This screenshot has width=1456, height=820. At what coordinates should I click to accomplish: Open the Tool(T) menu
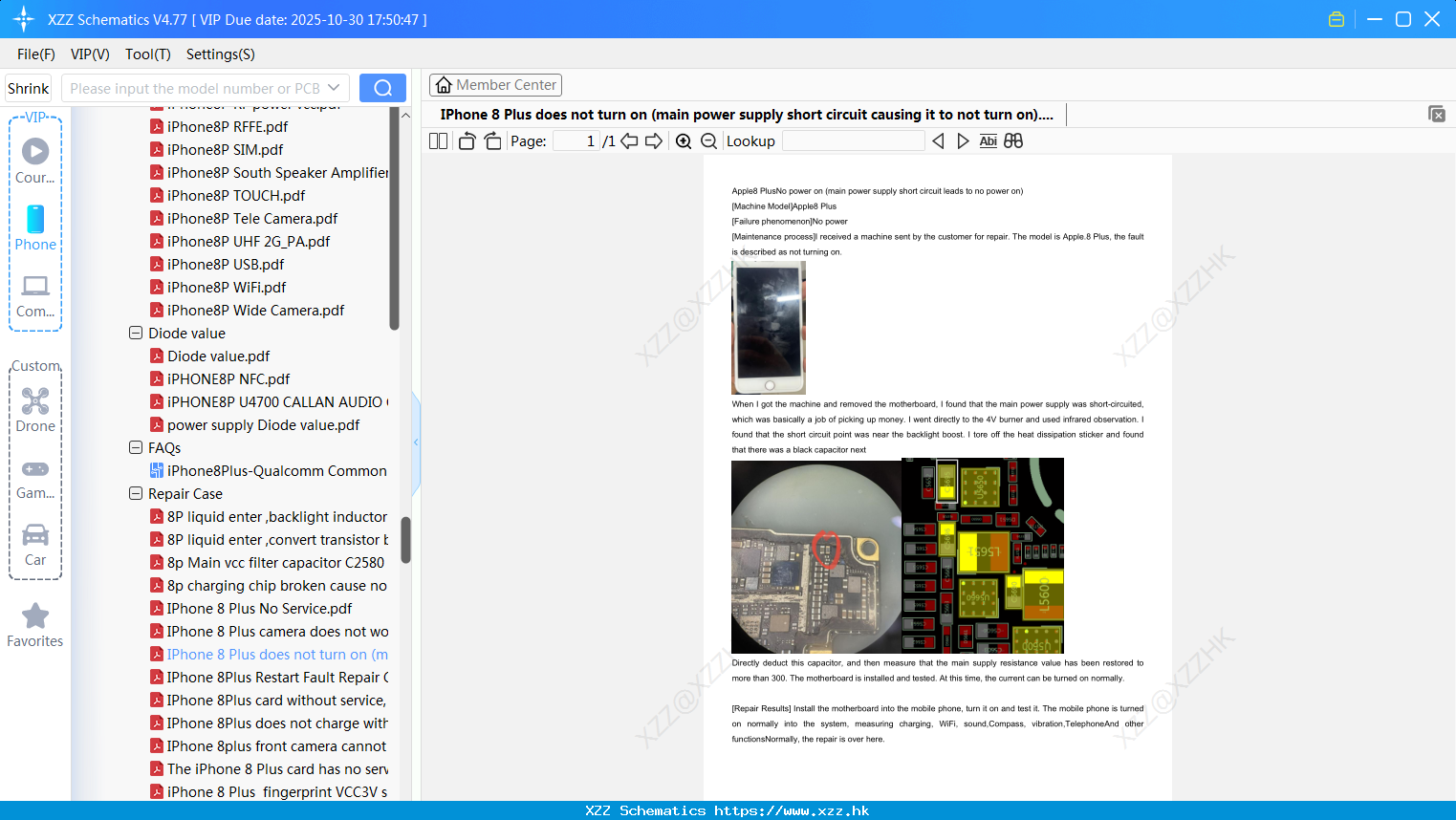148,54
